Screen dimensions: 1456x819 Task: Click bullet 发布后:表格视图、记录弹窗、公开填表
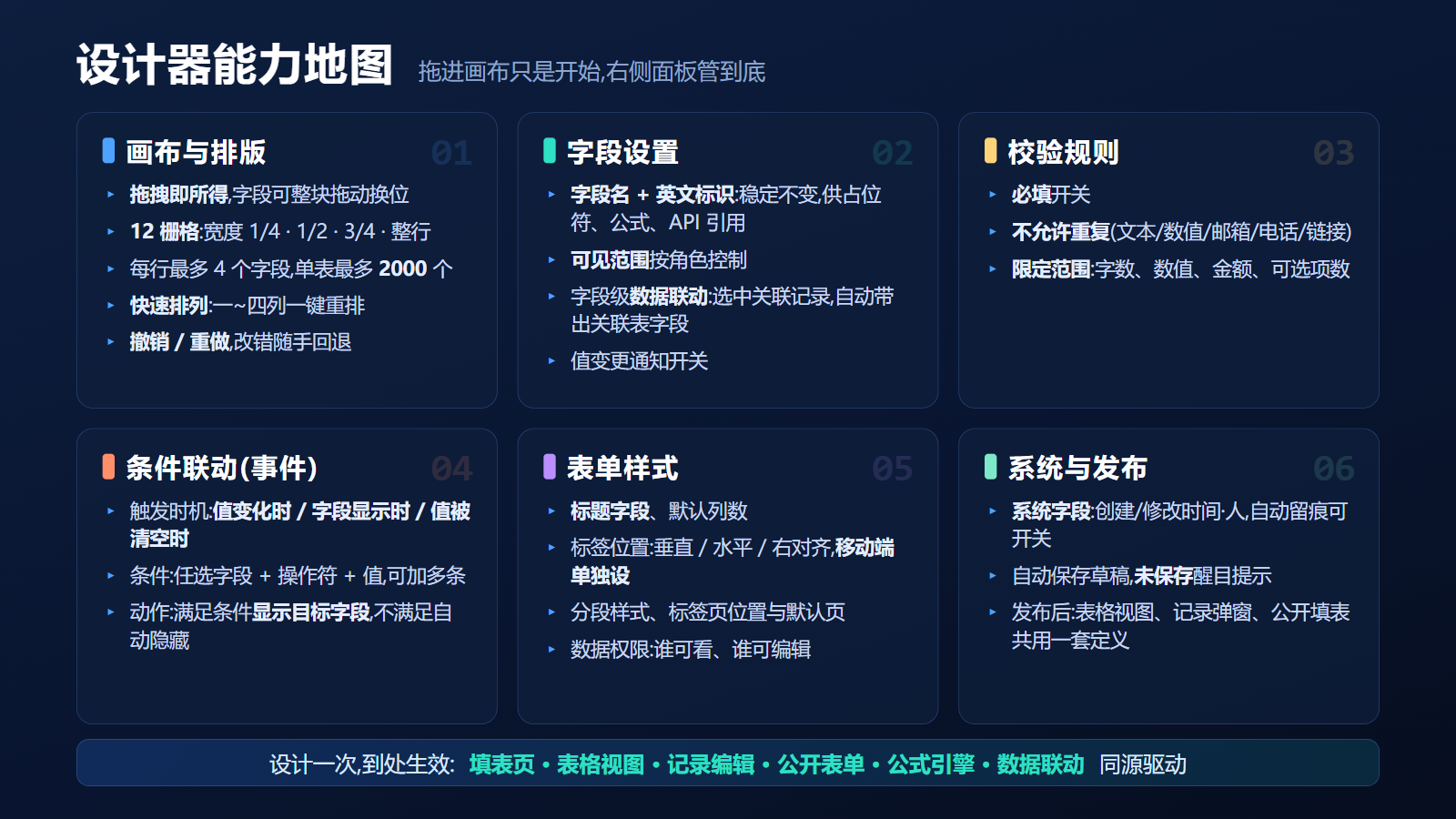pos(1181,626)
